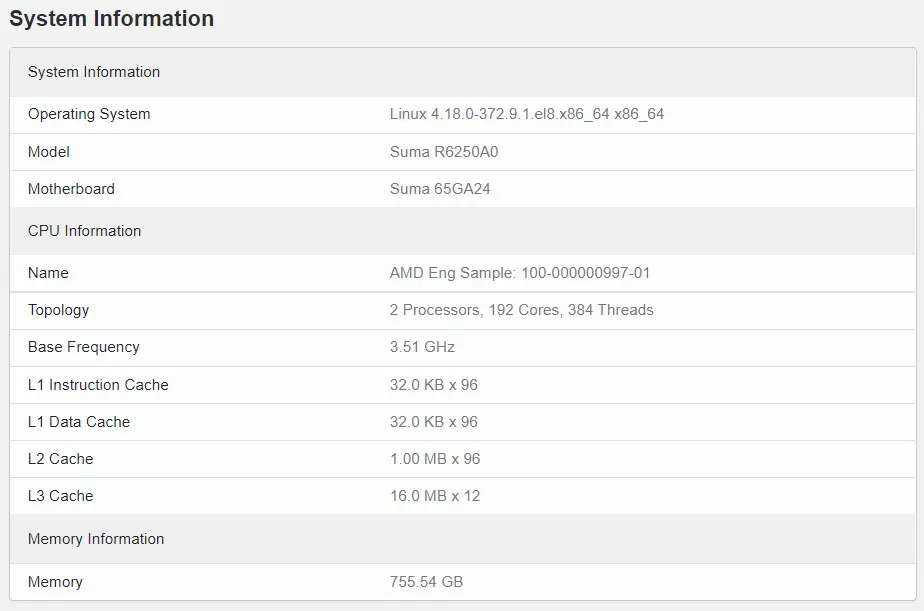924x611 pixels.
Task: Click the CPU Information section header
Action: point(84,231)
